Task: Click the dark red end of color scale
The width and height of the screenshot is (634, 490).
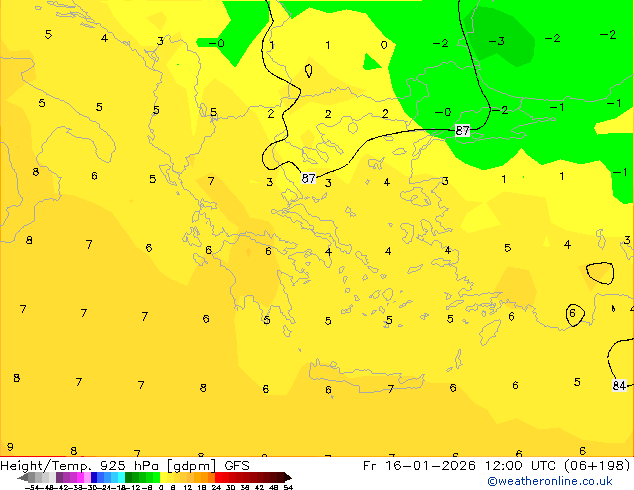Action: click(x=283, y=478)
